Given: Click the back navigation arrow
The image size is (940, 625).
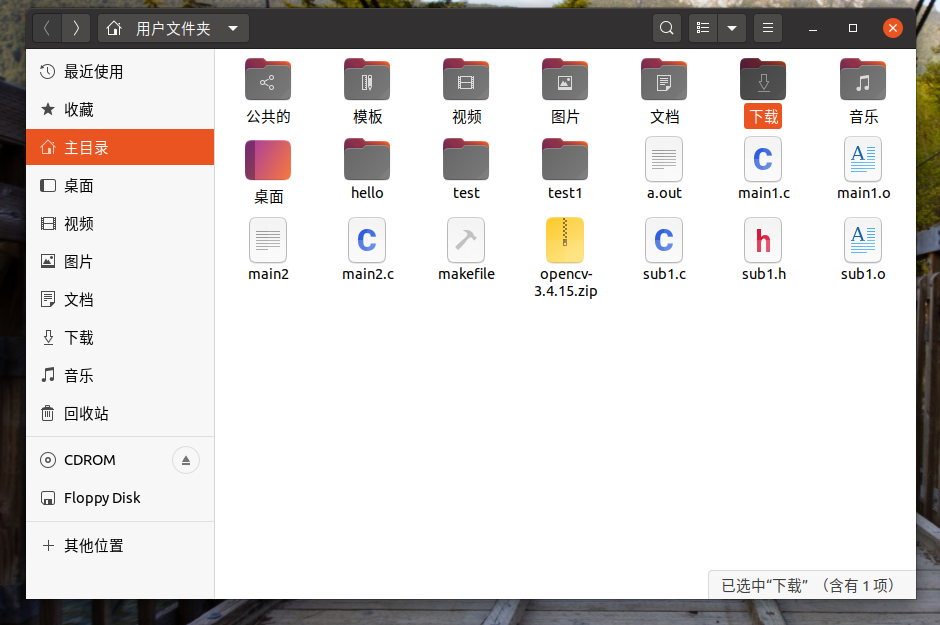Looking at the screenshot, I should pos(47,28).
